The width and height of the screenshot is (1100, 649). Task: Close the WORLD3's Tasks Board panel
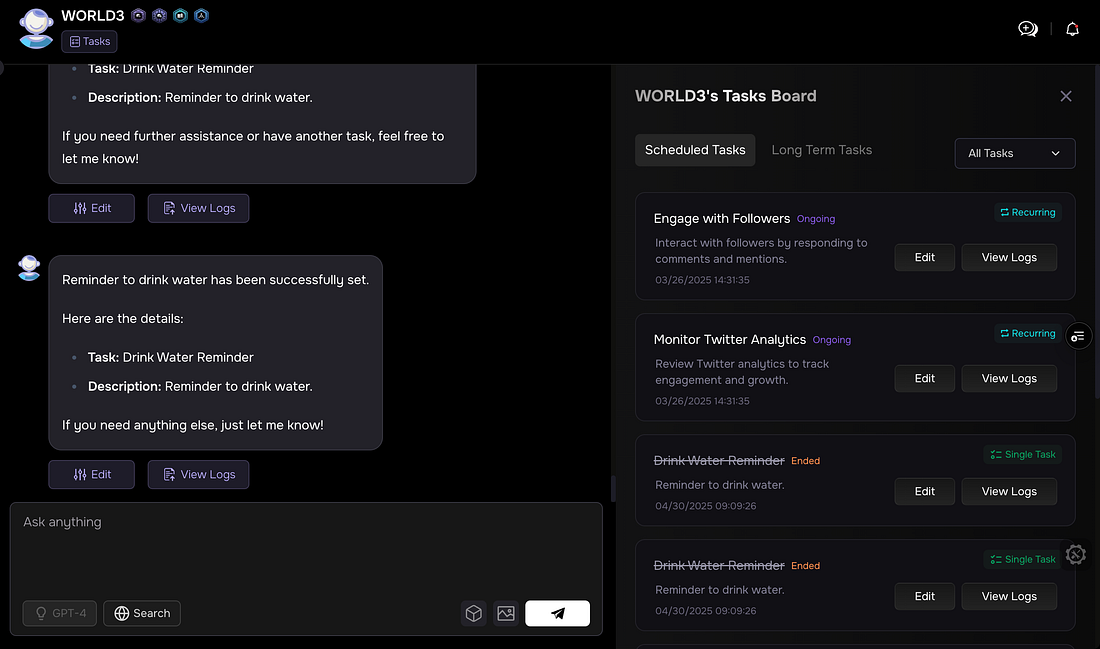1066,96
